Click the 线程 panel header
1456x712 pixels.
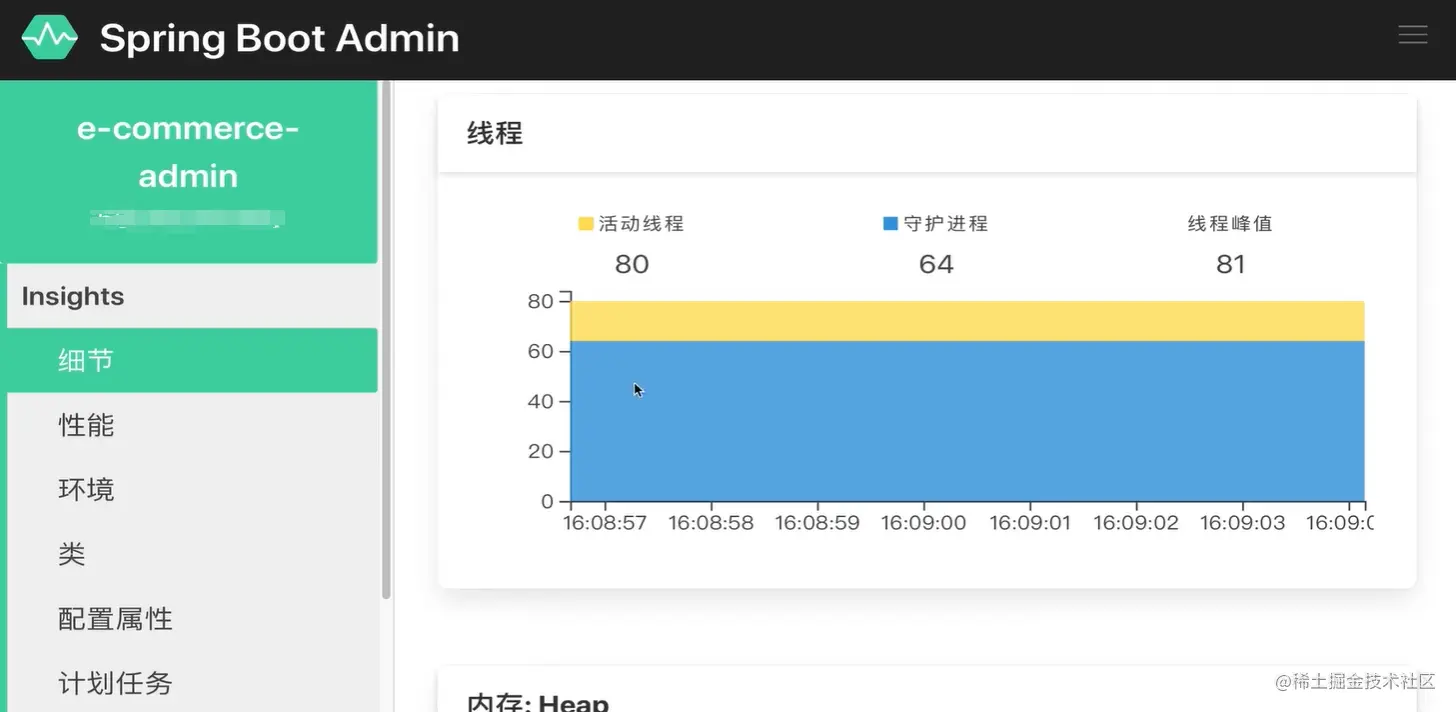(927, 133)
